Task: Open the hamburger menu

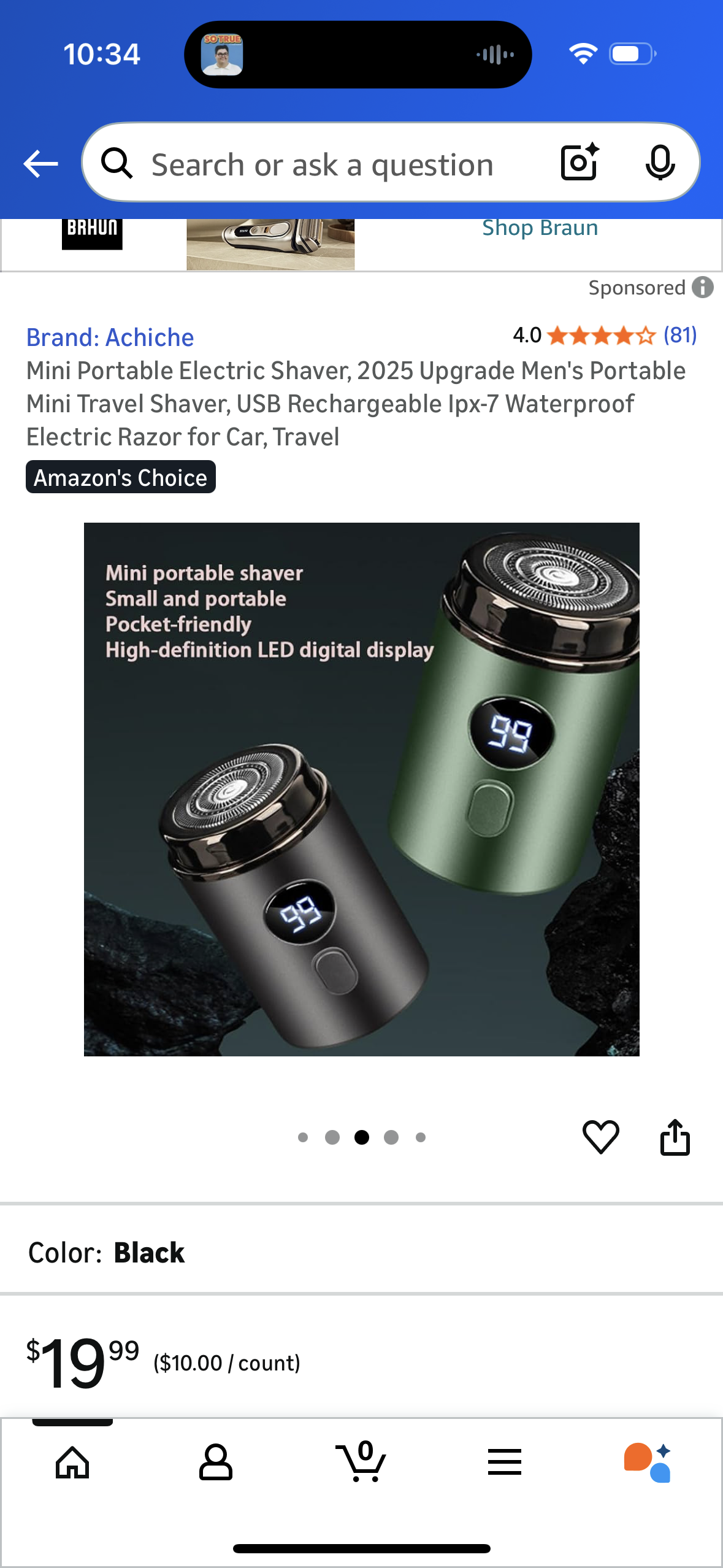Action: click(505, 1462)
